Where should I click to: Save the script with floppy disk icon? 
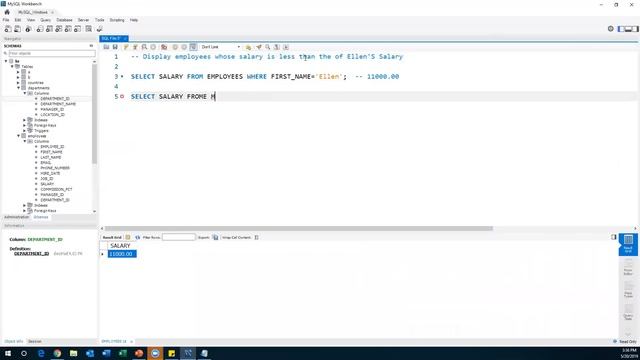point(115,47)
